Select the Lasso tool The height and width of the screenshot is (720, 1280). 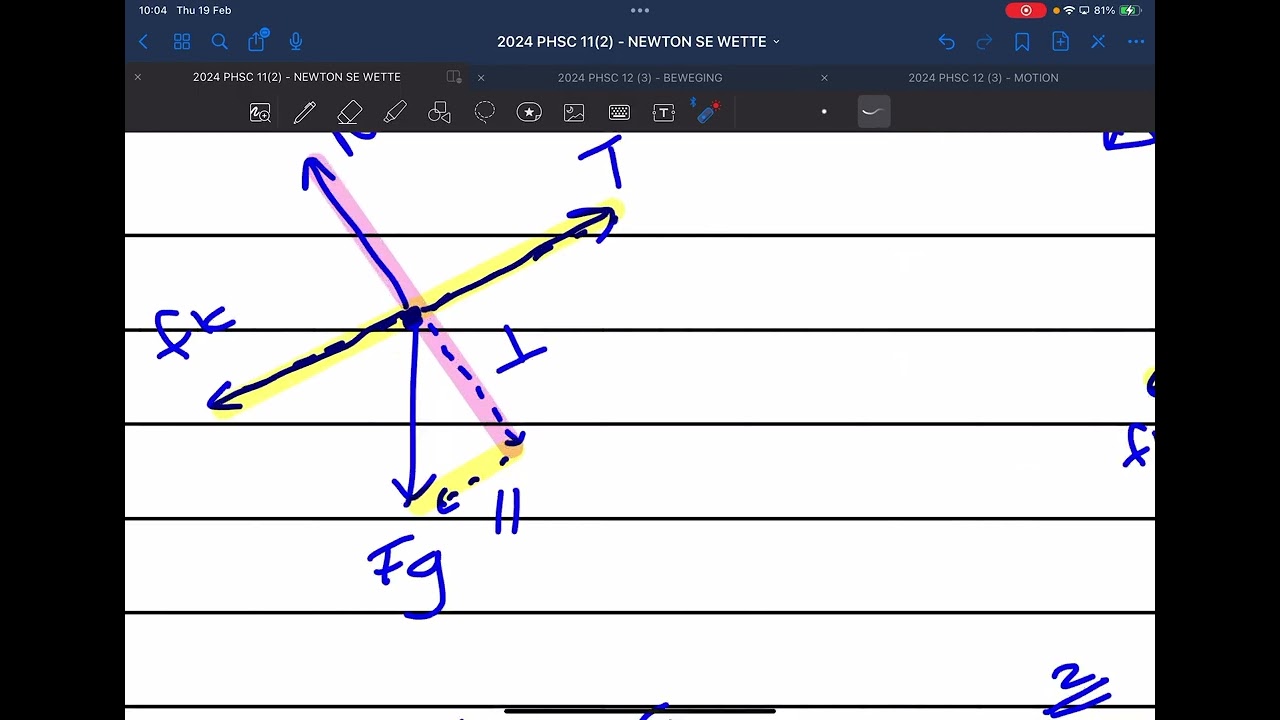pyautogui.click(x=484, y=113)
